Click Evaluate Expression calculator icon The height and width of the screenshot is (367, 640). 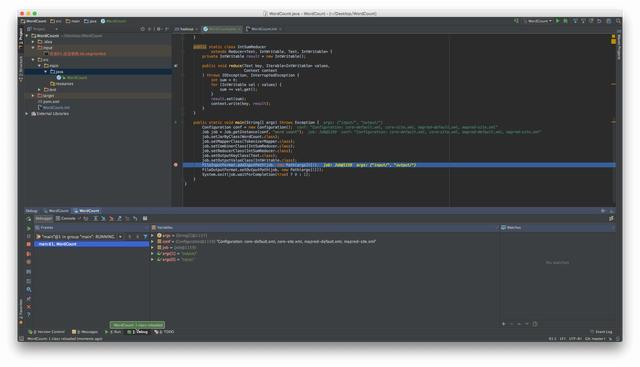coord(145,219)
